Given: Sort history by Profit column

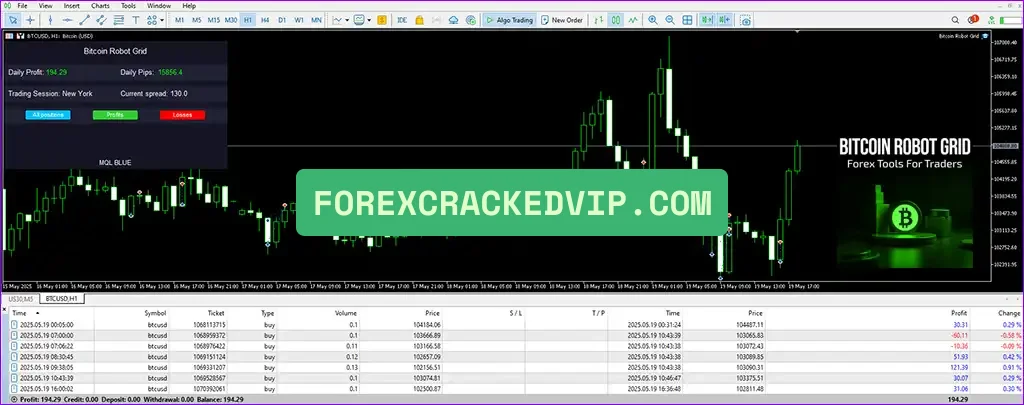Looking at the screenshot, I should pyautogui.click(x=959, y=313).
